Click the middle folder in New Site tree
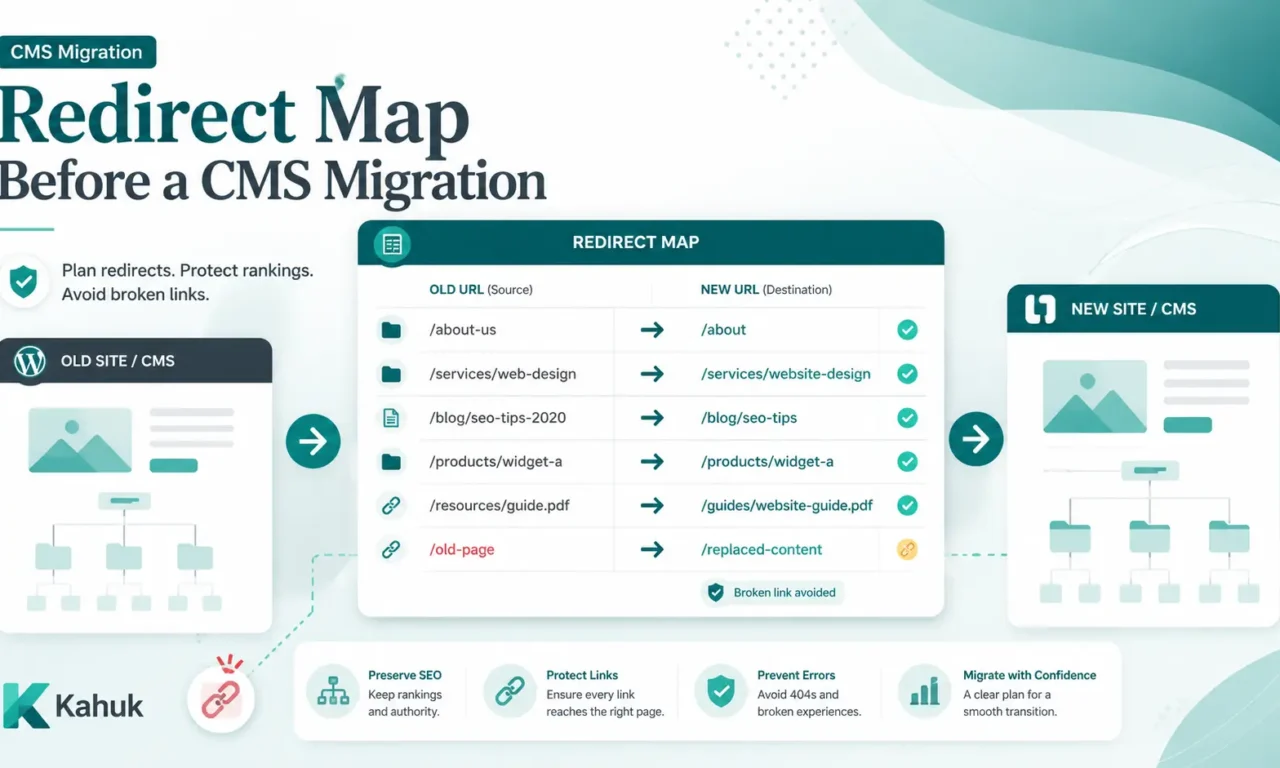 [x=1150, y=536]
